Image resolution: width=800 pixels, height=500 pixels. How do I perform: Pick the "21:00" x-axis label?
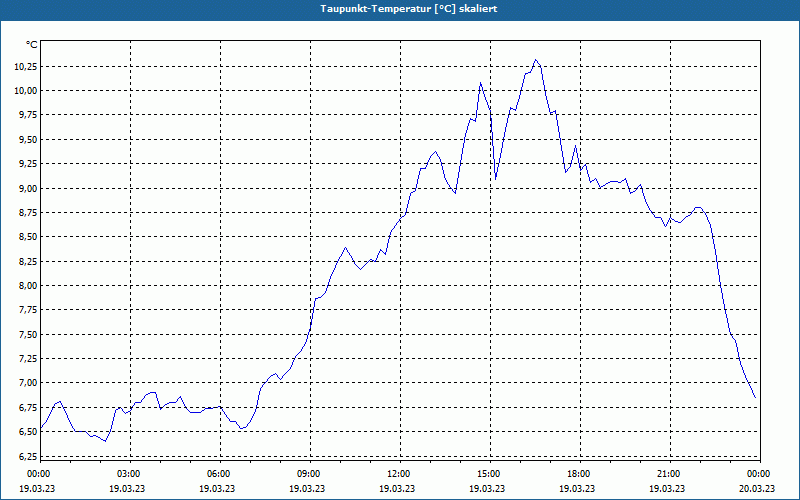(668, 474)
